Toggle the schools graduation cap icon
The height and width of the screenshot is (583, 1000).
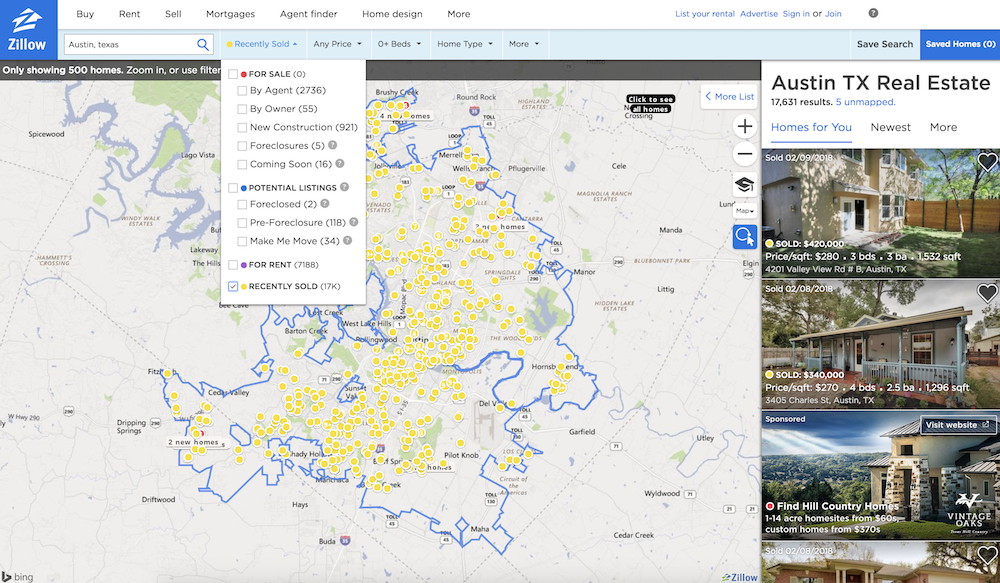744,185
